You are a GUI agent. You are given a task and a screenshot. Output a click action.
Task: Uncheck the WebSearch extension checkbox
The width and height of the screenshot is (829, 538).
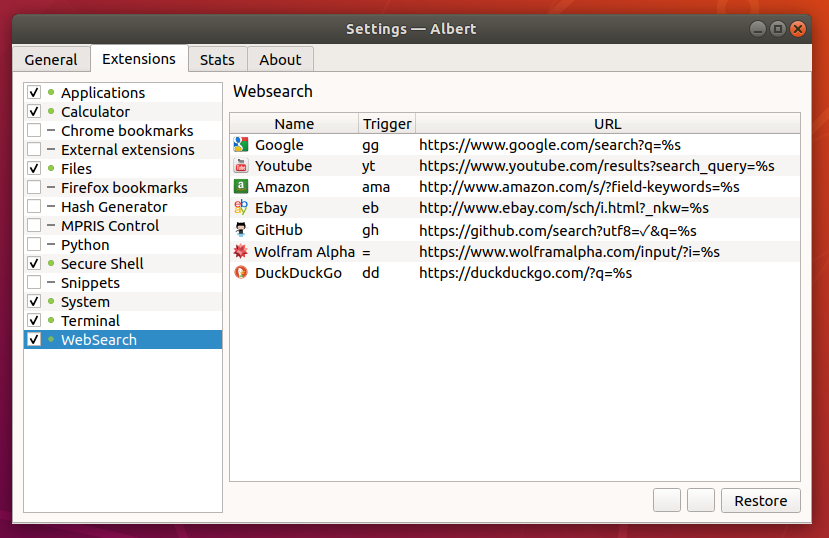[34, 340]
